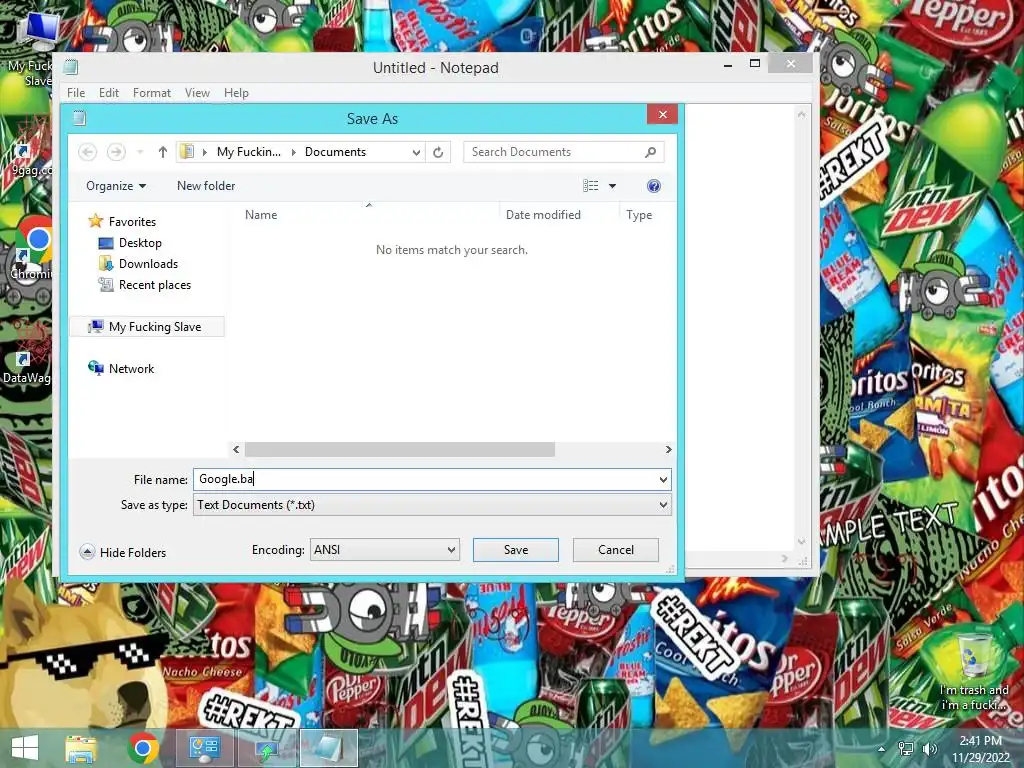The width and height of the screenshot is (1024, 768).
Task: Open Notepad Edit menu
Action: click(x=108, y=93)
